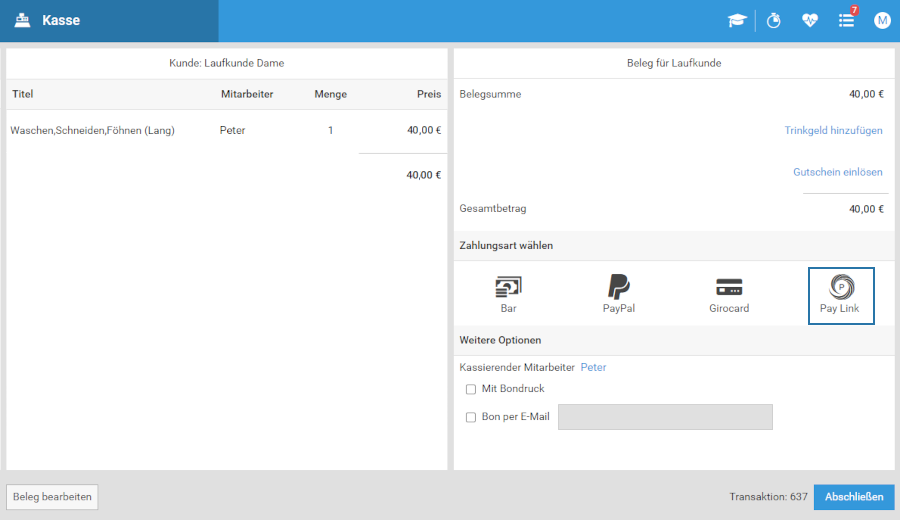Click Beleg für Laufkunde heading
This screenshot has height=520, width=900.
pyautogui.click(x=674, y=63)
